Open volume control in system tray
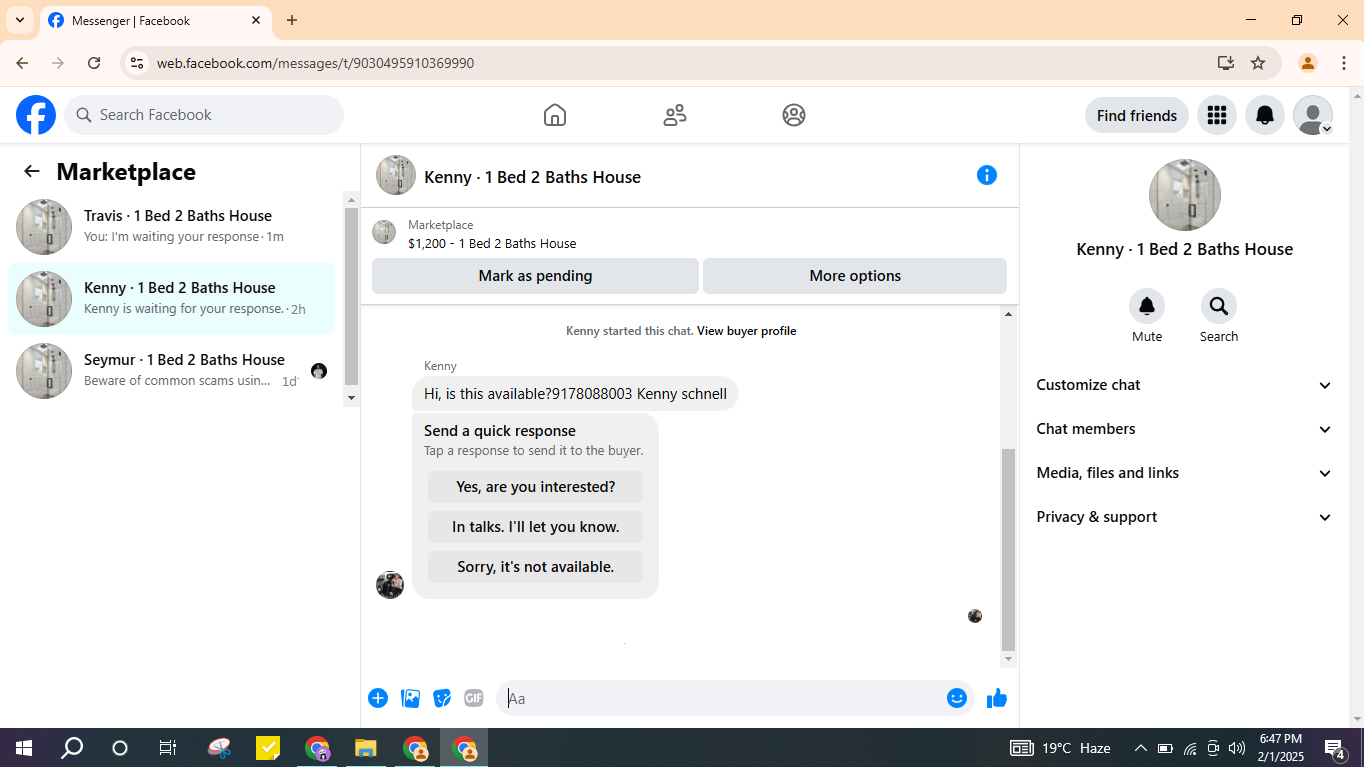The image size is (1364, 767). coord(1237,748)
